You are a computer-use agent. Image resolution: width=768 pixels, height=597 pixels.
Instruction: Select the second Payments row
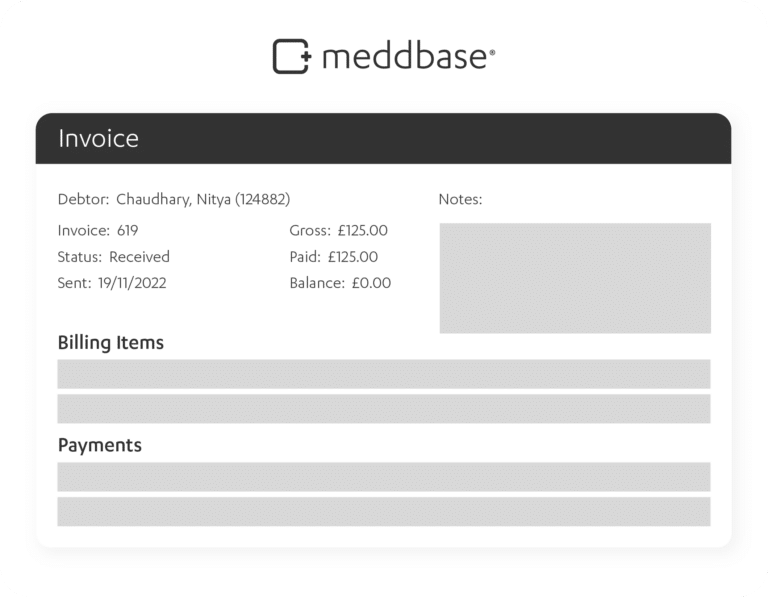pyautogui.click(x=384, y=512)
